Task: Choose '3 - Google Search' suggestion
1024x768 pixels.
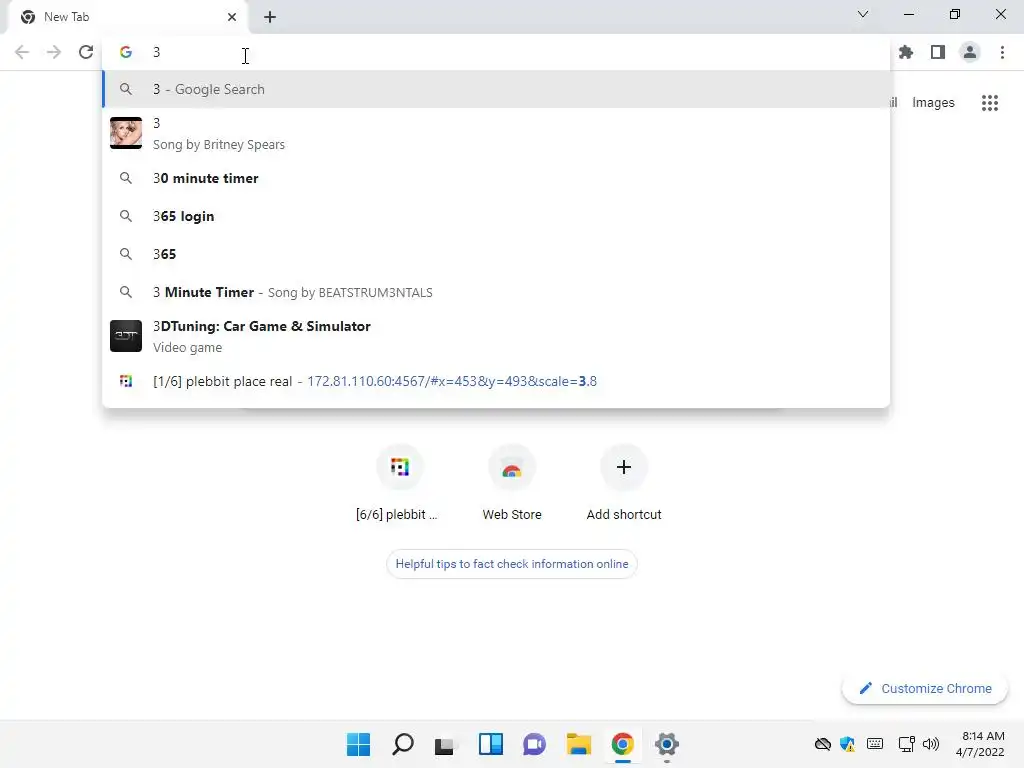Action: point(496,89)
